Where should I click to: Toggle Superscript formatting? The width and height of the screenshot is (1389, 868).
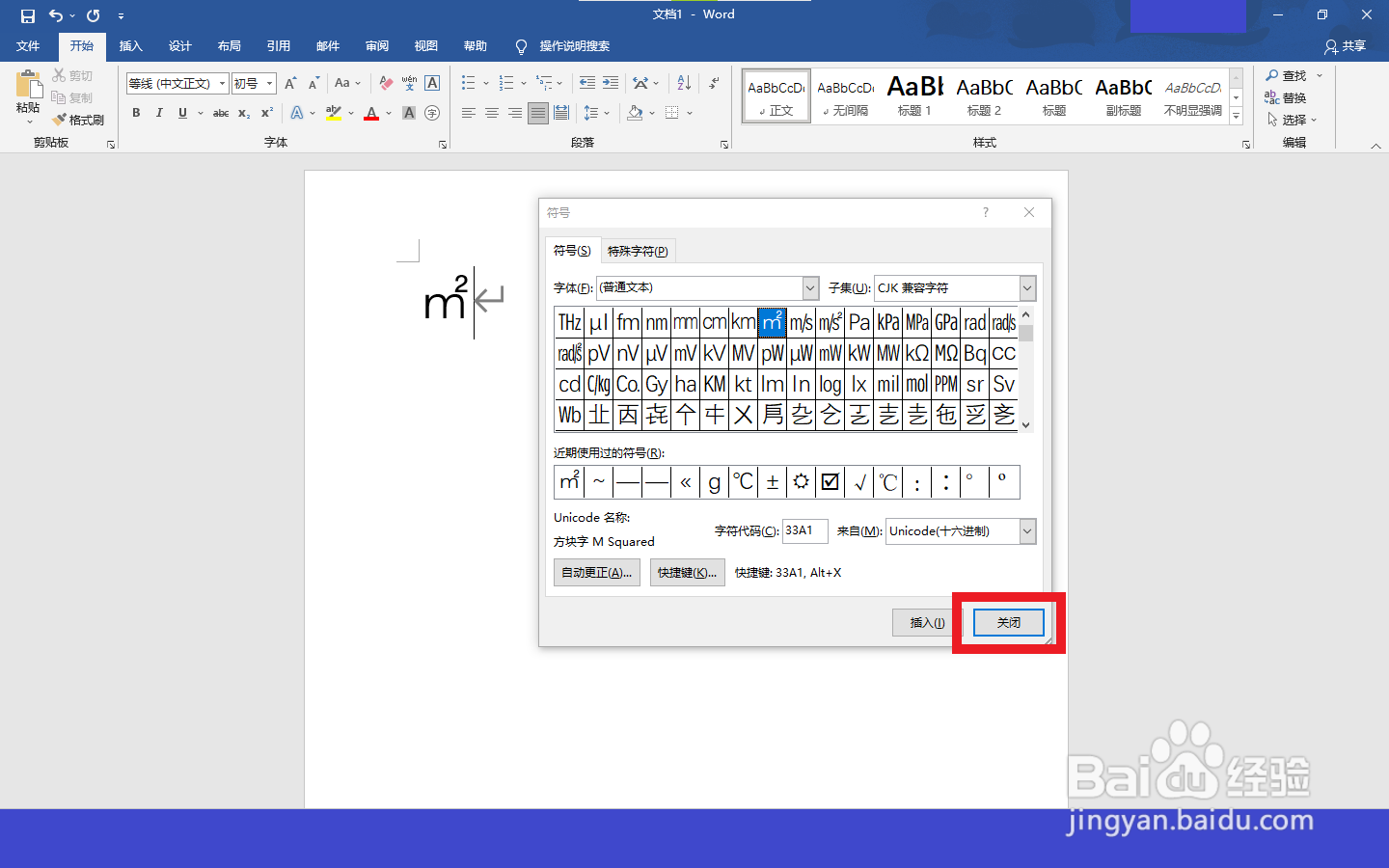[267, 113]
